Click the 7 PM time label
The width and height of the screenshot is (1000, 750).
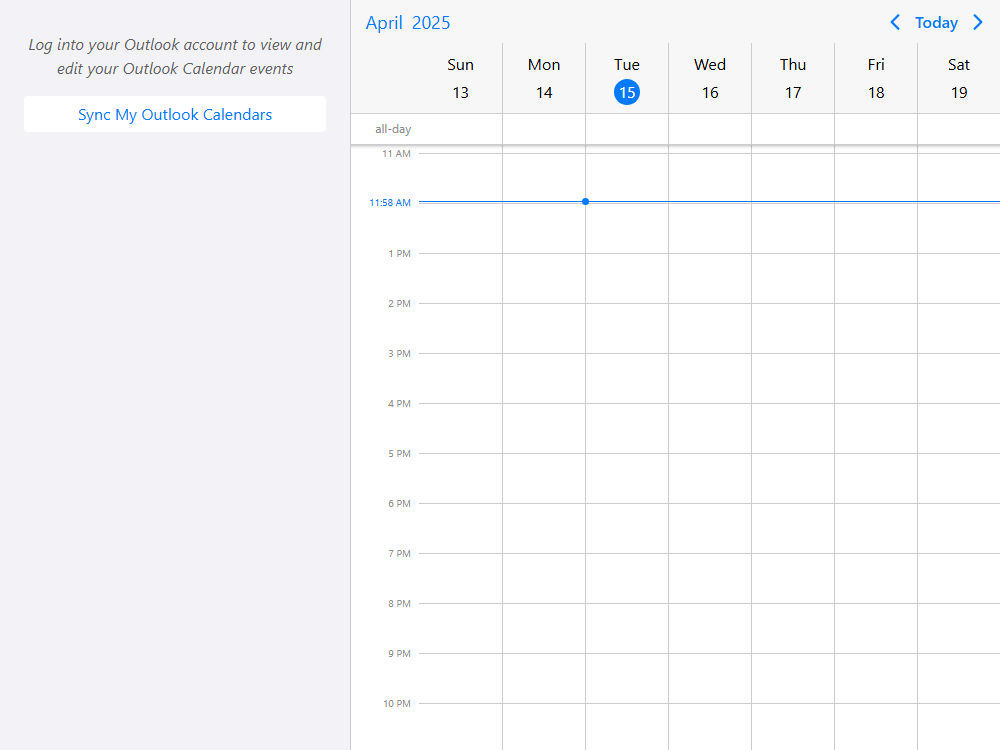[x=399, y=554]
